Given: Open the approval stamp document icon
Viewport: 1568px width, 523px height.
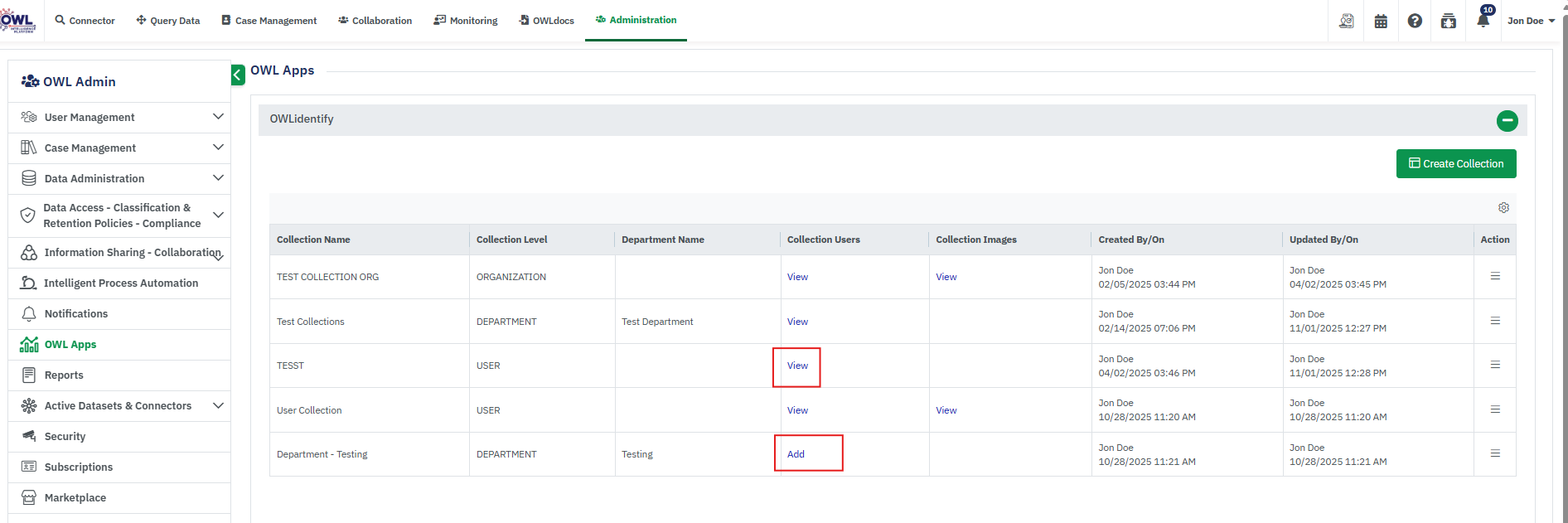Looking at the screenshot, I should point(1347,22).
